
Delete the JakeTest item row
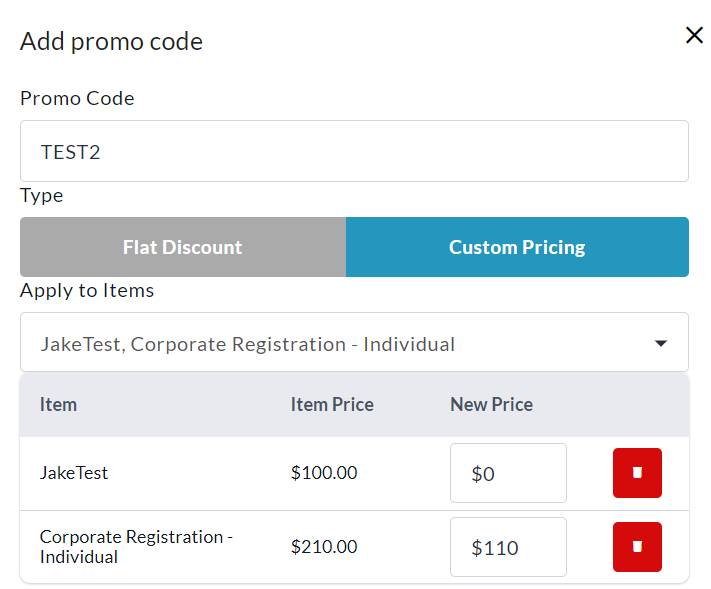(637, 473)
